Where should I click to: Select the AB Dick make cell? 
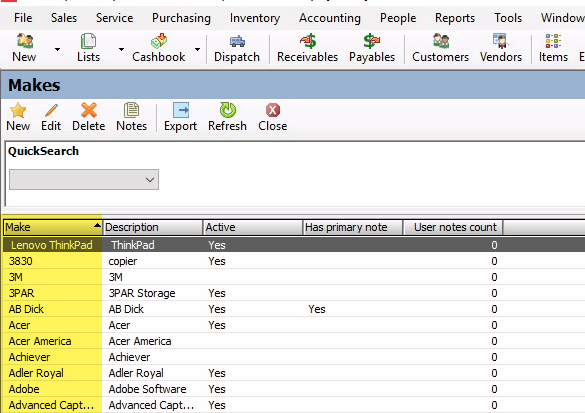click(x=53, y=309)
